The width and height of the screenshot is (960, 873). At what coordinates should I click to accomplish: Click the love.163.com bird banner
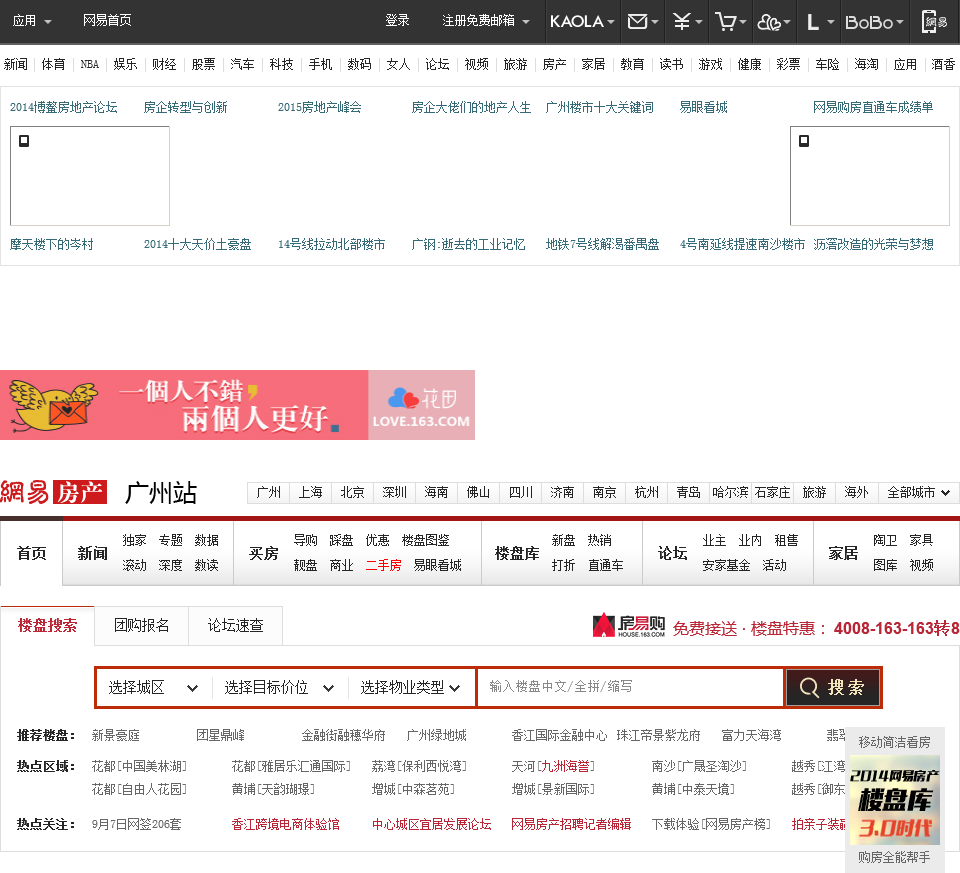point(238,405)
